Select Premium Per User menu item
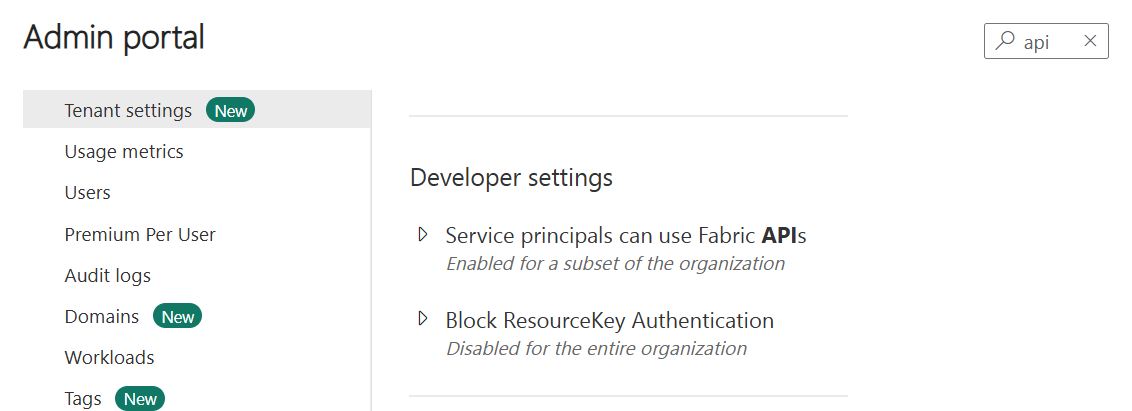The width and height of the screenshot is (1132, 411). point(140,235)
